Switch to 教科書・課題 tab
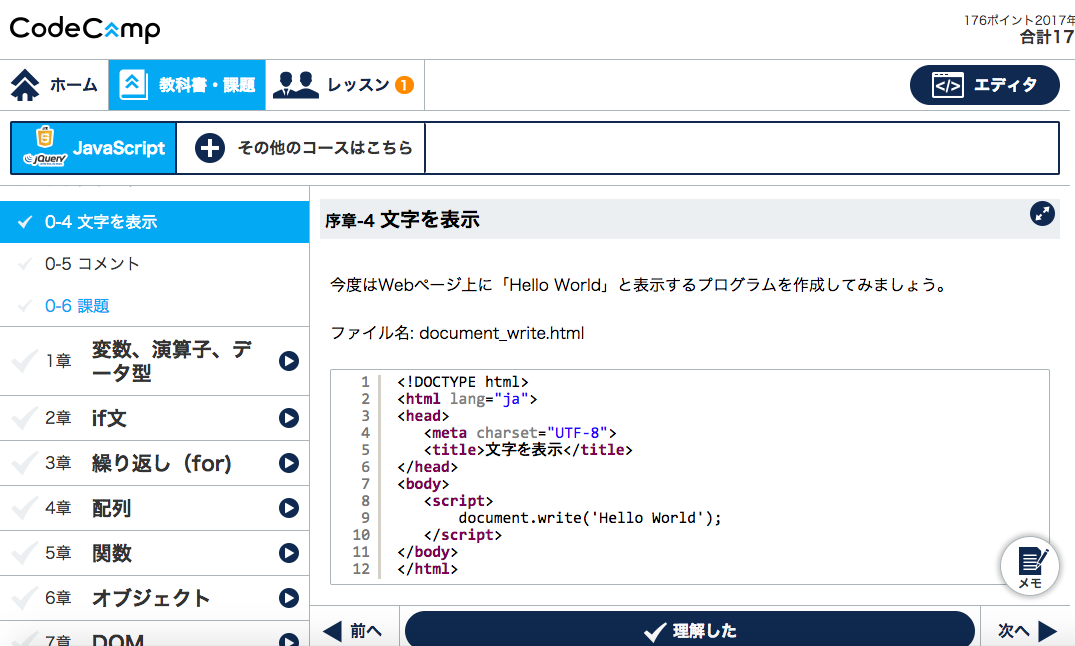This screenshot has height=646, width=1075. coord(187,85)
